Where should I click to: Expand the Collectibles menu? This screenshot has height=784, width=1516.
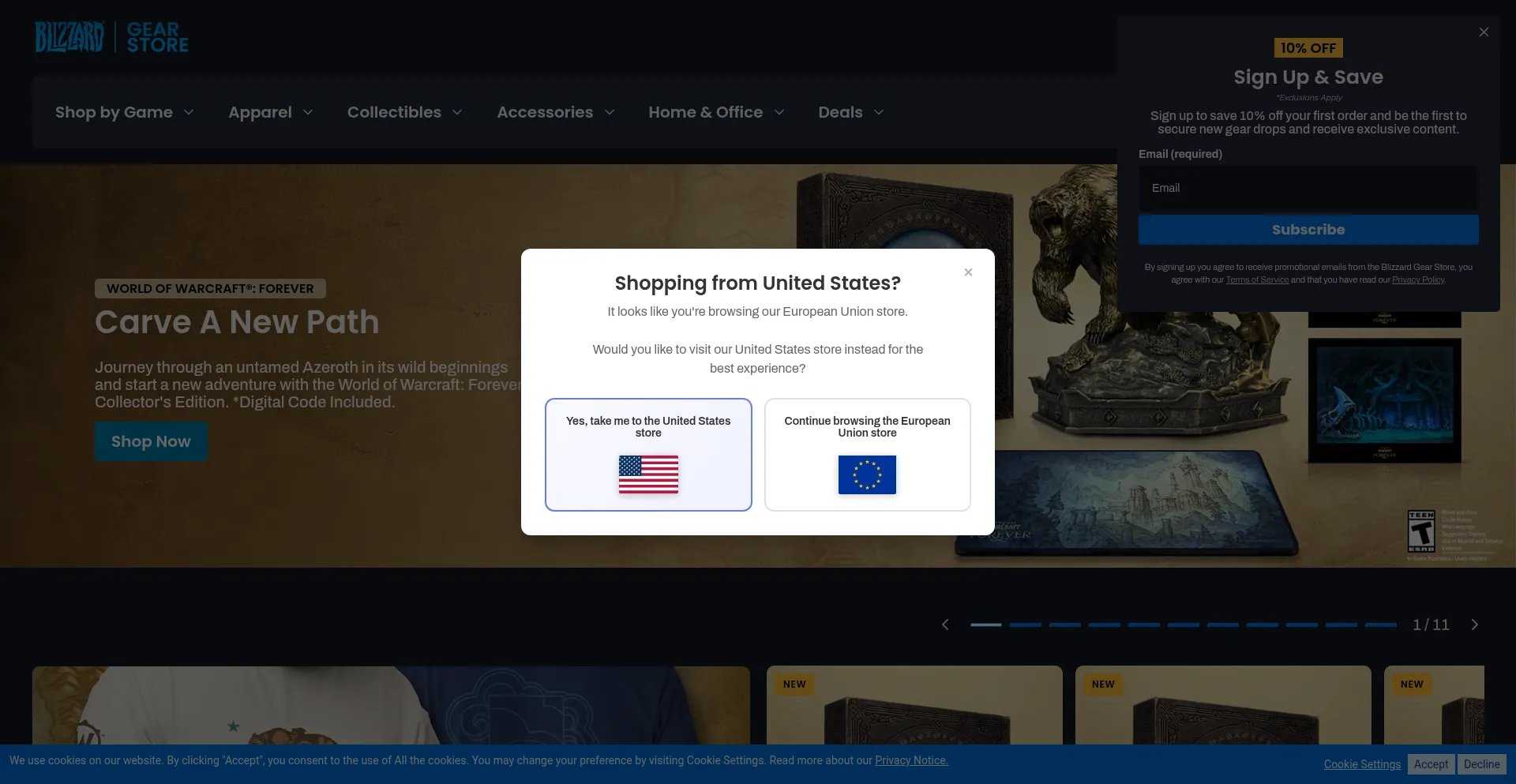point(405,112)
